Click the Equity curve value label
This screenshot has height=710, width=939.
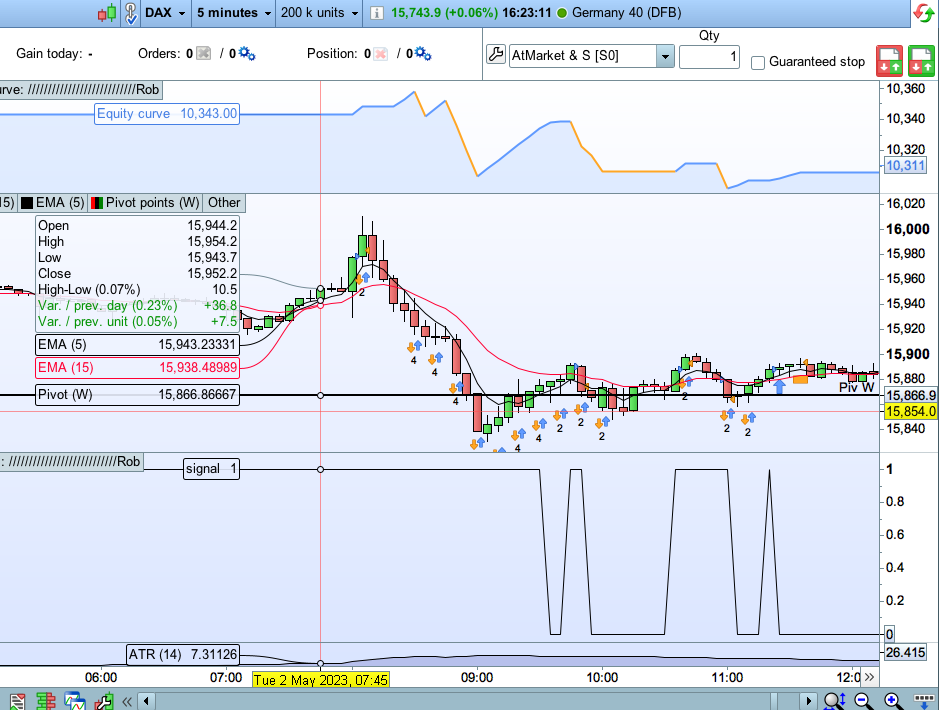[x=167, y=114]
